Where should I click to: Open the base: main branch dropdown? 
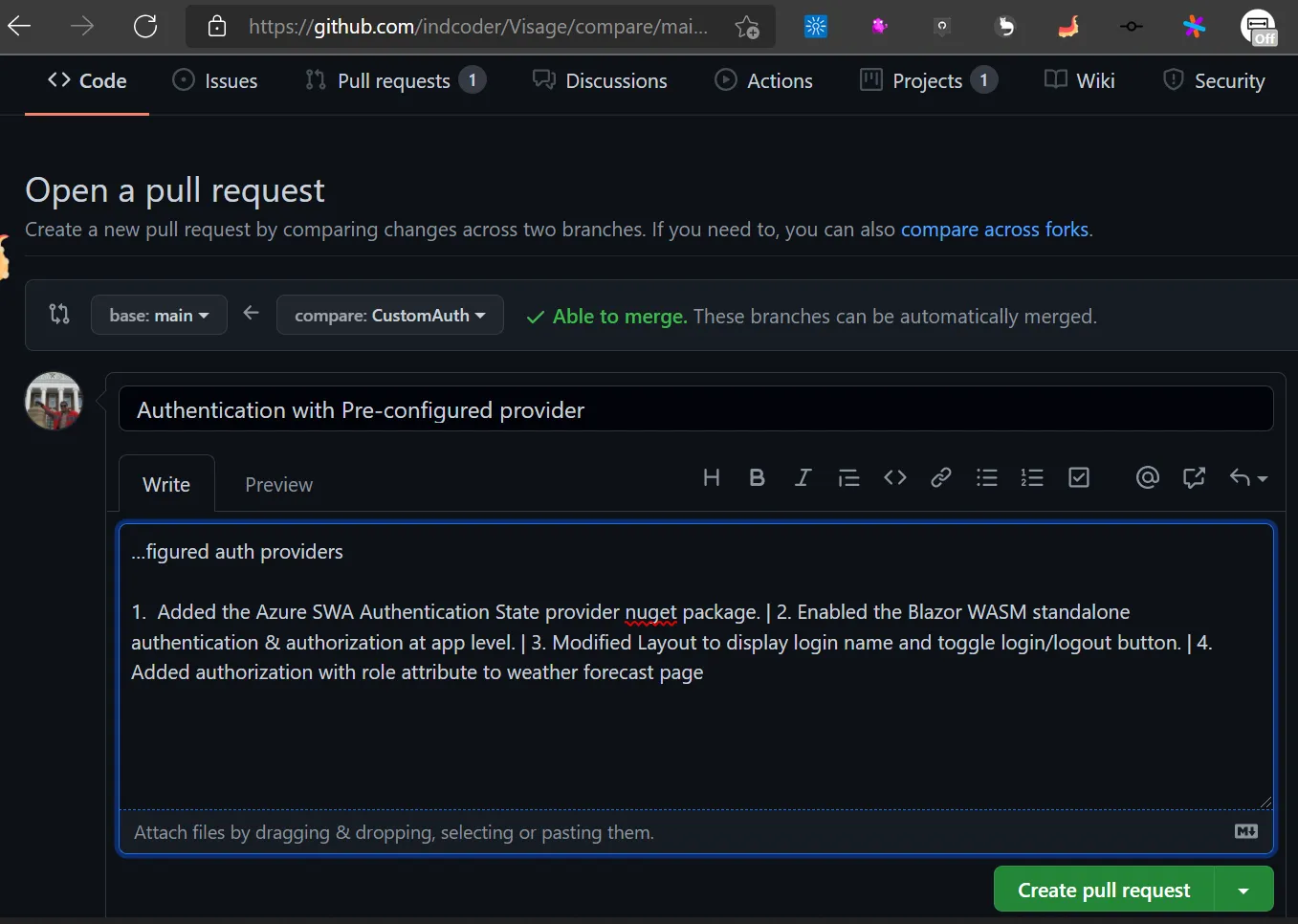(x=159, y=316)
